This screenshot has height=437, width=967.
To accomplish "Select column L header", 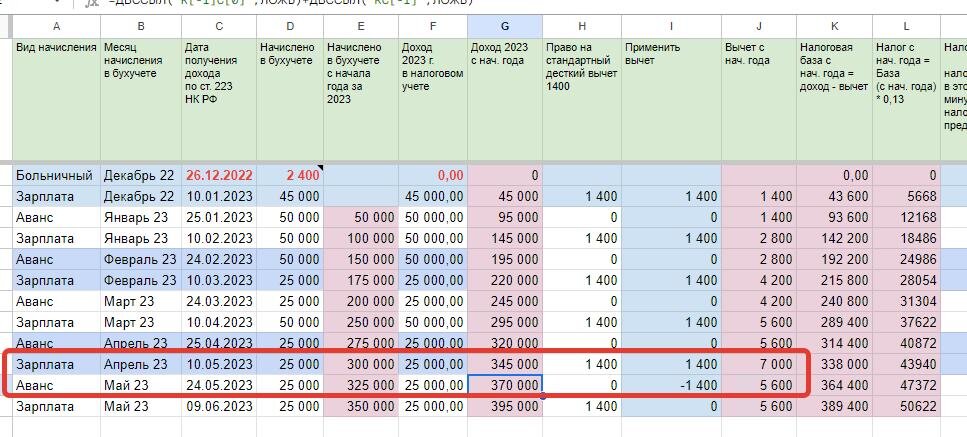I will (906, 26).
